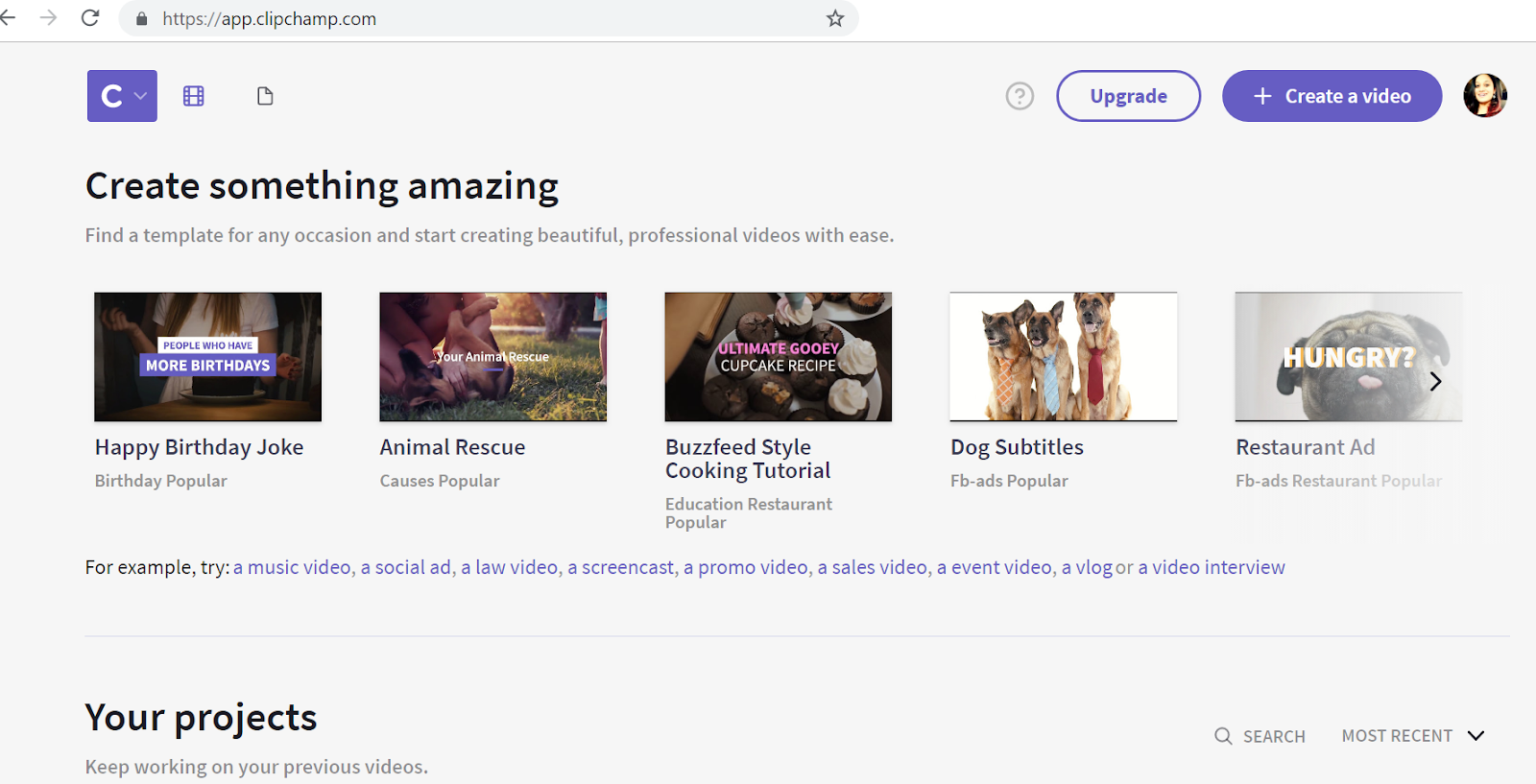This screenshot has height=784, width=1536.
Task: Open the Clipchamp C logo menu
Action: click(x=122, y=96)
